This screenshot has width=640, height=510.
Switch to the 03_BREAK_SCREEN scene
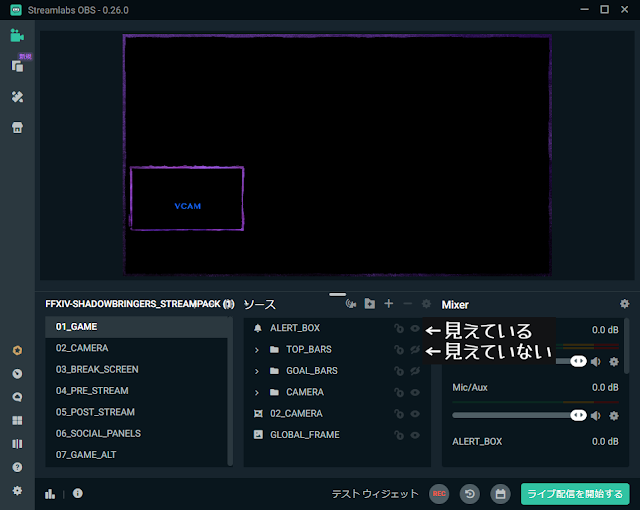pyautogui.click(x=136, y=369)
